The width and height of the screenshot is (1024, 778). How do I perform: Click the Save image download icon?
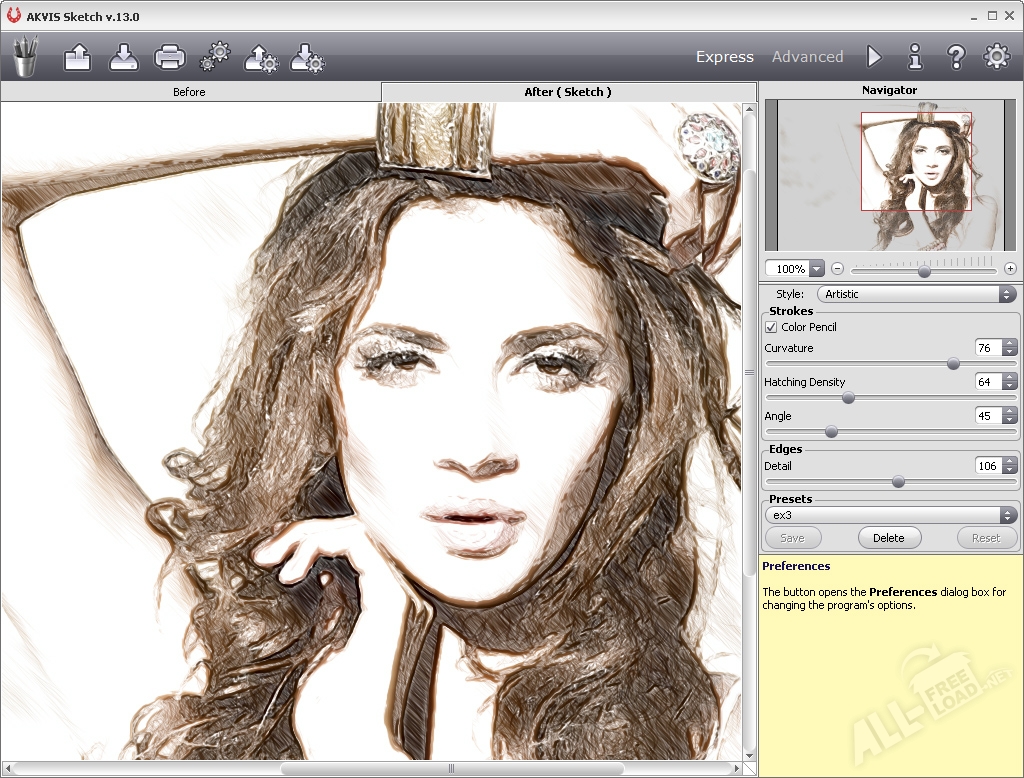pos(123,57)
